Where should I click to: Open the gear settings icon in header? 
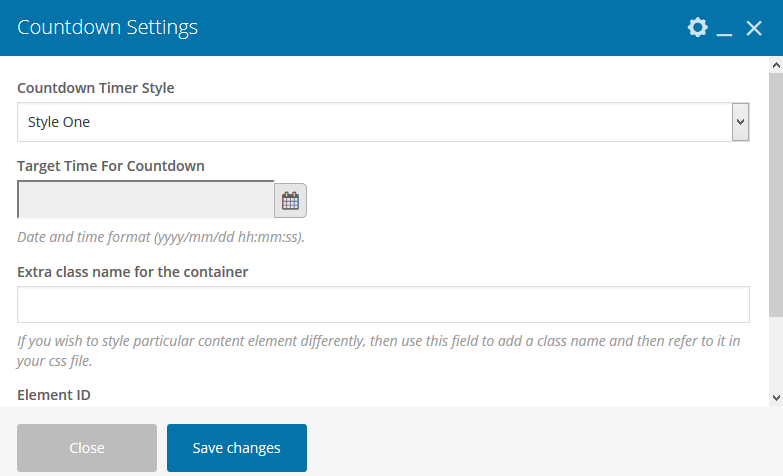(x=697, y=28)
